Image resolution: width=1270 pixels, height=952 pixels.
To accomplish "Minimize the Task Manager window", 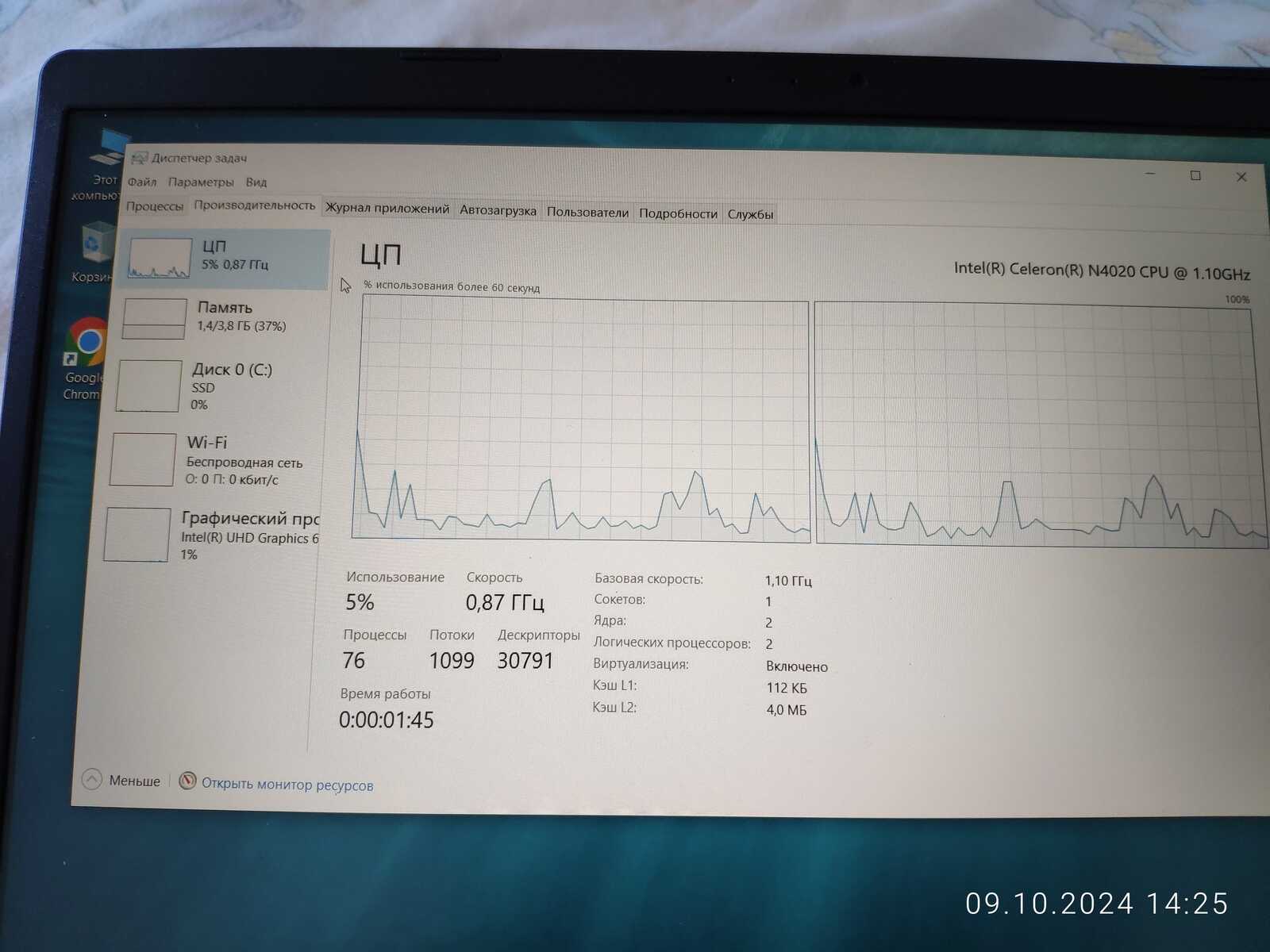I will pyautogui.click(x=1150, y=173).
